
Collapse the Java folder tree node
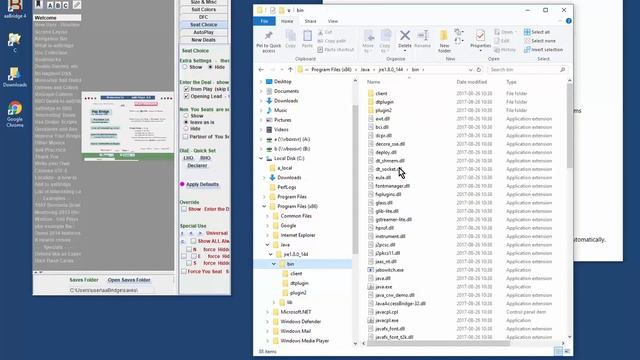pos(268,245)
